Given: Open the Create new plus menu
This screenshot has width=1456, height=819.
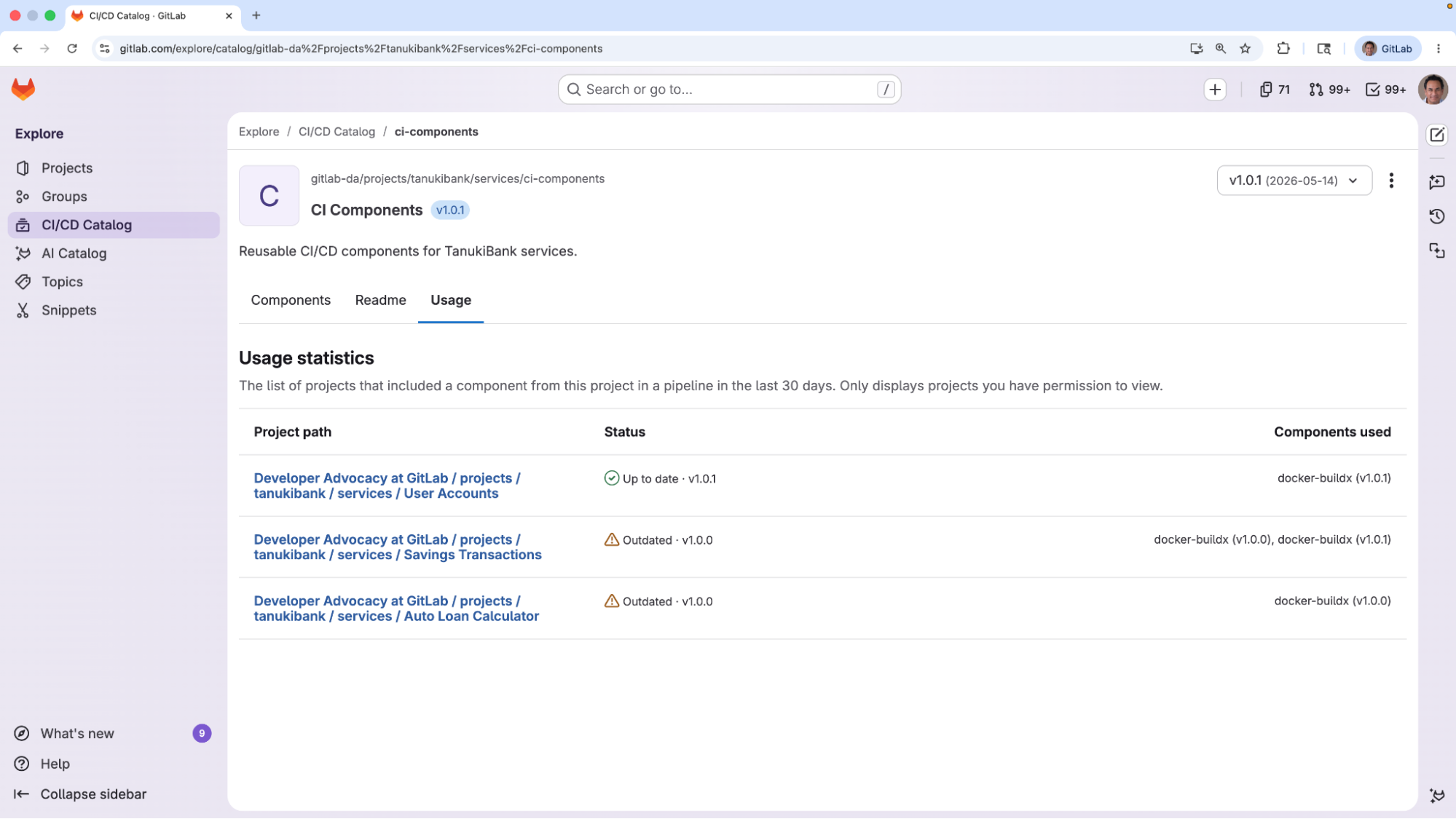Looking at the screenshot, I should point(1214,90).
